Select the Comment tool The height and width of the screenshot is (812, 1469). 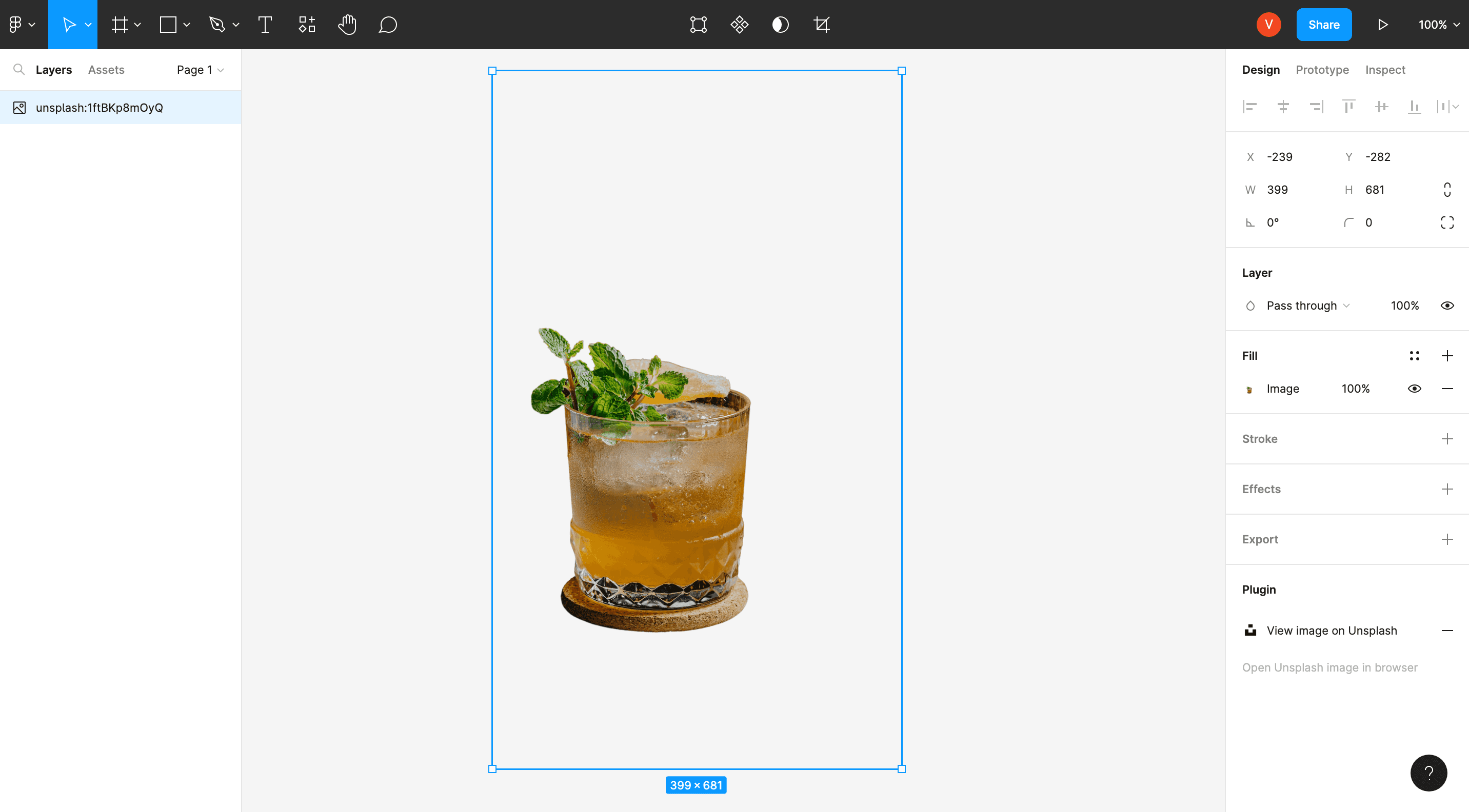coord(387,25)
